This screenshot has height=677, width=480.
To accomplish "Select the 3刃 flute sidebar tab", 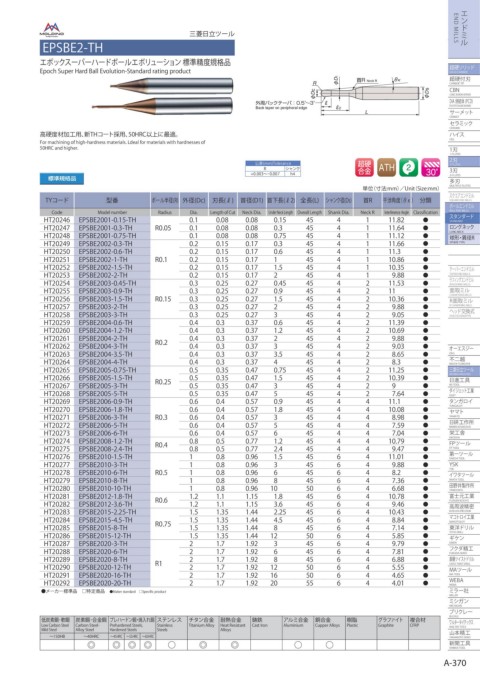I will tap(464, 171).
